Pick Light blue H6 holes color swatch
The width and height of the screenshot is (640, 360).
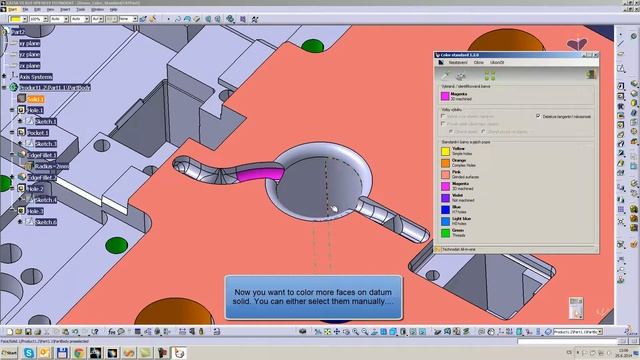click(445, 221)
